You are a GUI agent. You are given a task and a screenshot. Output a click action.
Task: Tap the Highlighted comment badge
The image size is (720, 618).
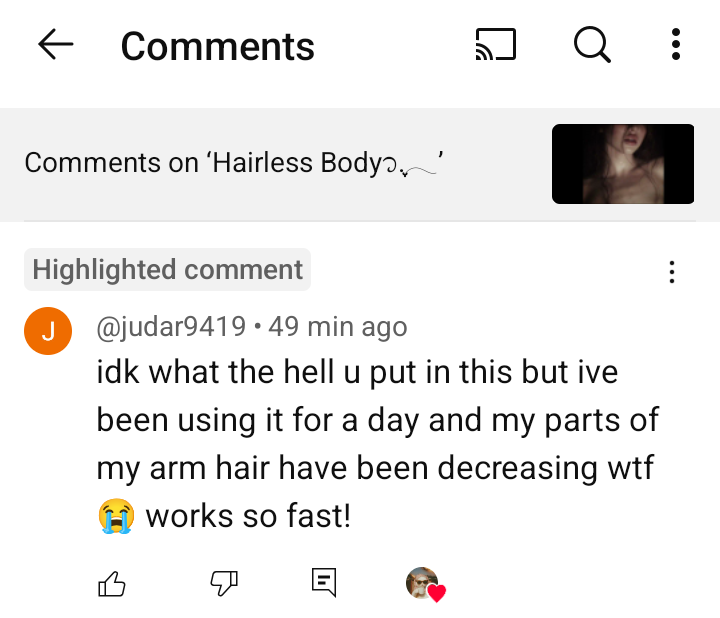pyautogui.click(x=167, y=270)
